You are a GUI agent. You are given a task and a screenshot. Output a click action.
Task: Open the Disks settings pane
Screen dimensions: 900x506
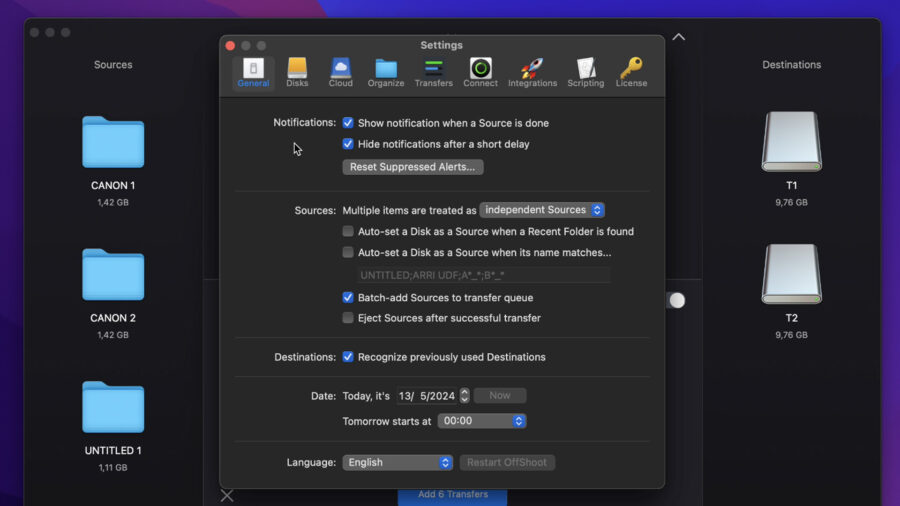297,72
